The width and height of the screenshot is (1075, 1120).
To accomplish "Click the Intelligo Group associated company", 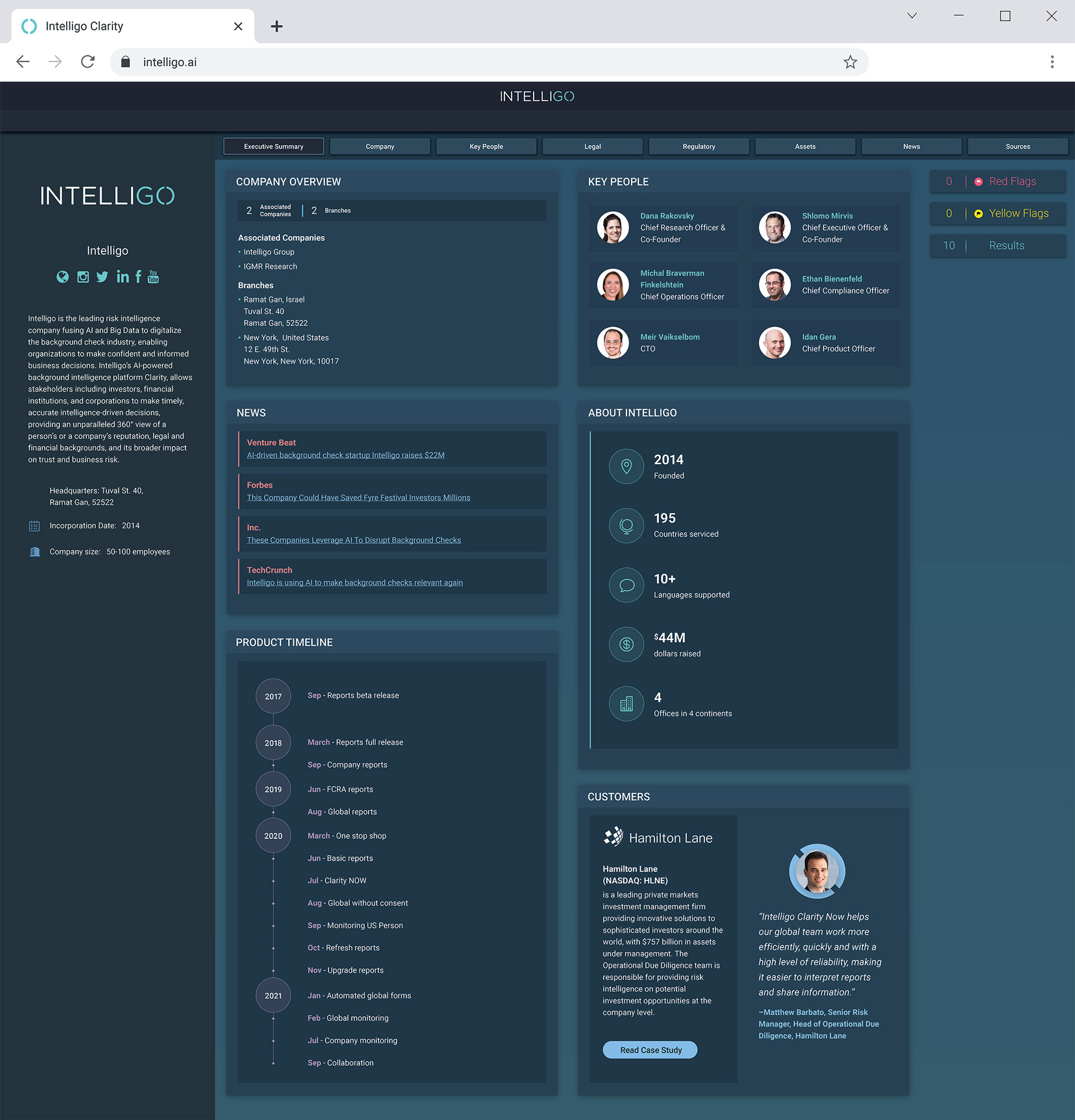I will click(x=269, y=252).
